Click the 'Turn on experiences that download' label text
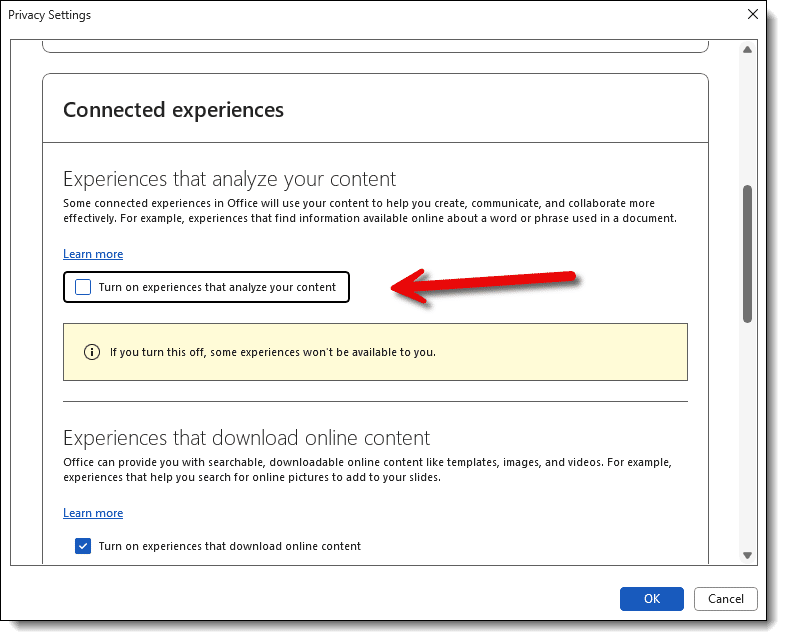This screenshot has width=787, height=641. pyautogui.click(x=229, y=546)
